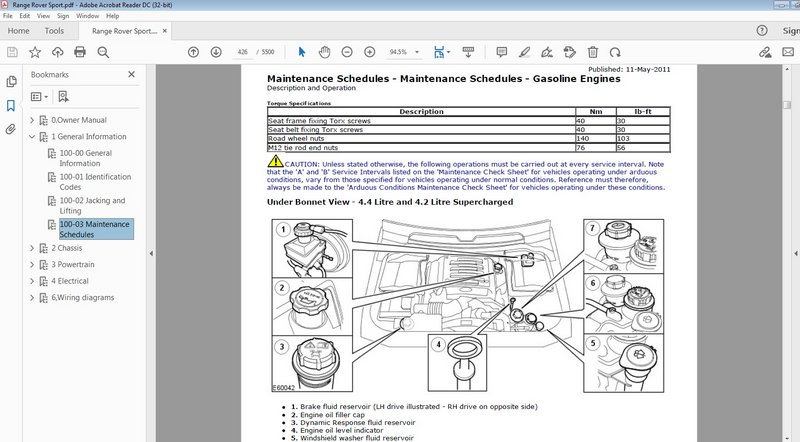Open the View menu
The height and width of the screenshot is (442, 800).
(x=43, y=16)
